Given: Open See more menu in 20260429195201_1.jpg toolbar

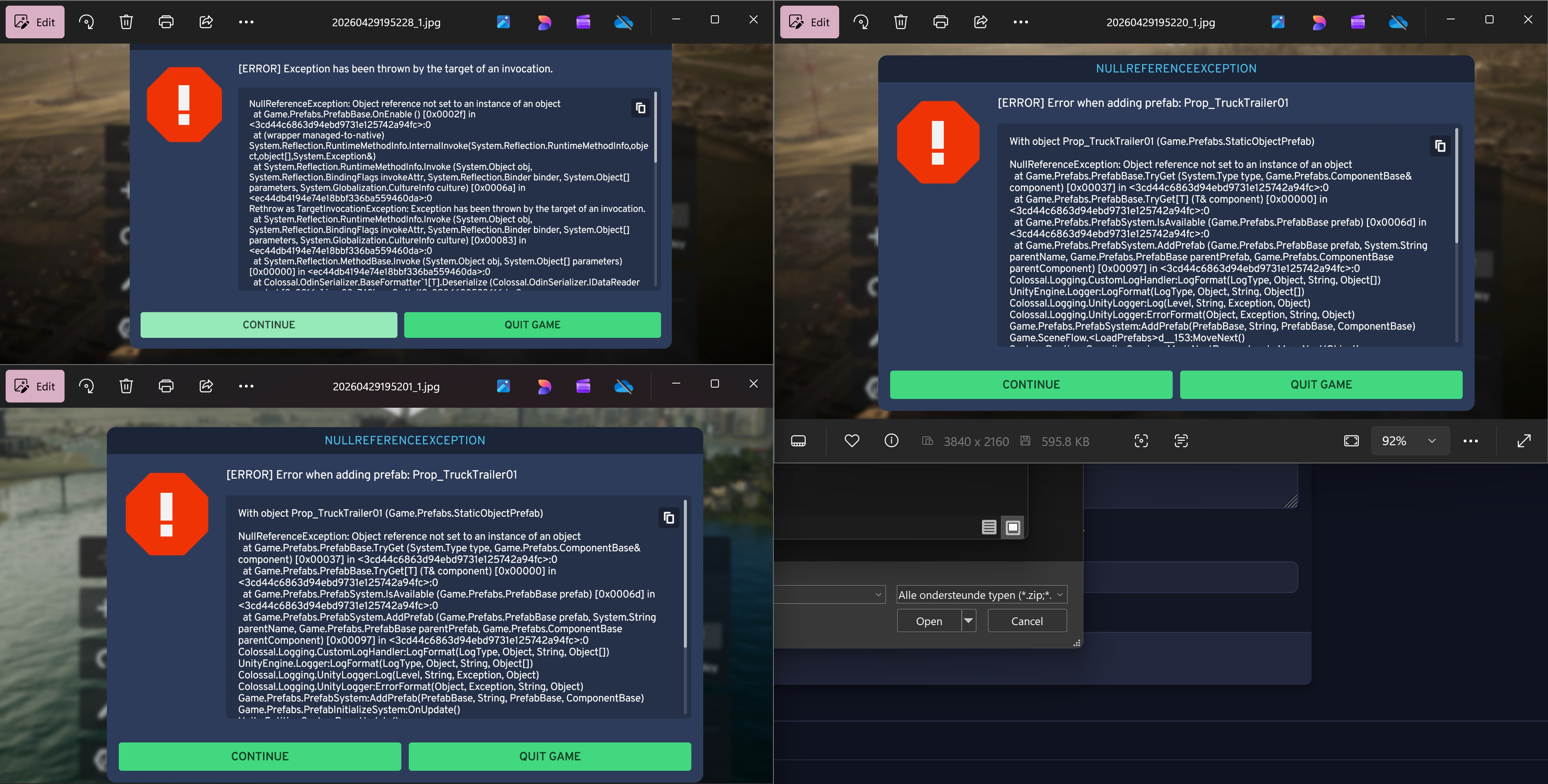Looking at the screenshot, I should coord(246,386).
